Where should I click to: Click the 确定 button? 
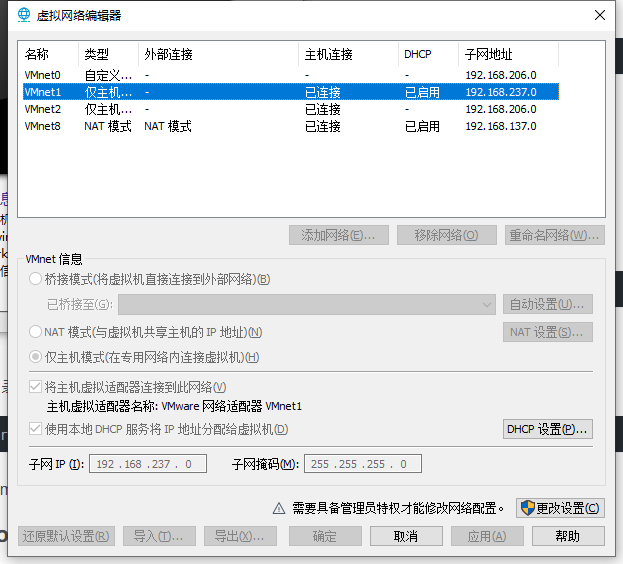tap(325, 536)
